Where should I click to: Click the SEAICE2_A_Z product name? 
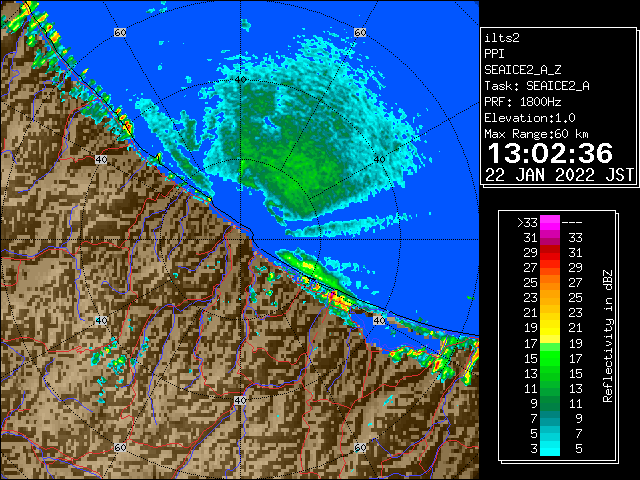(x=523, y=70)
